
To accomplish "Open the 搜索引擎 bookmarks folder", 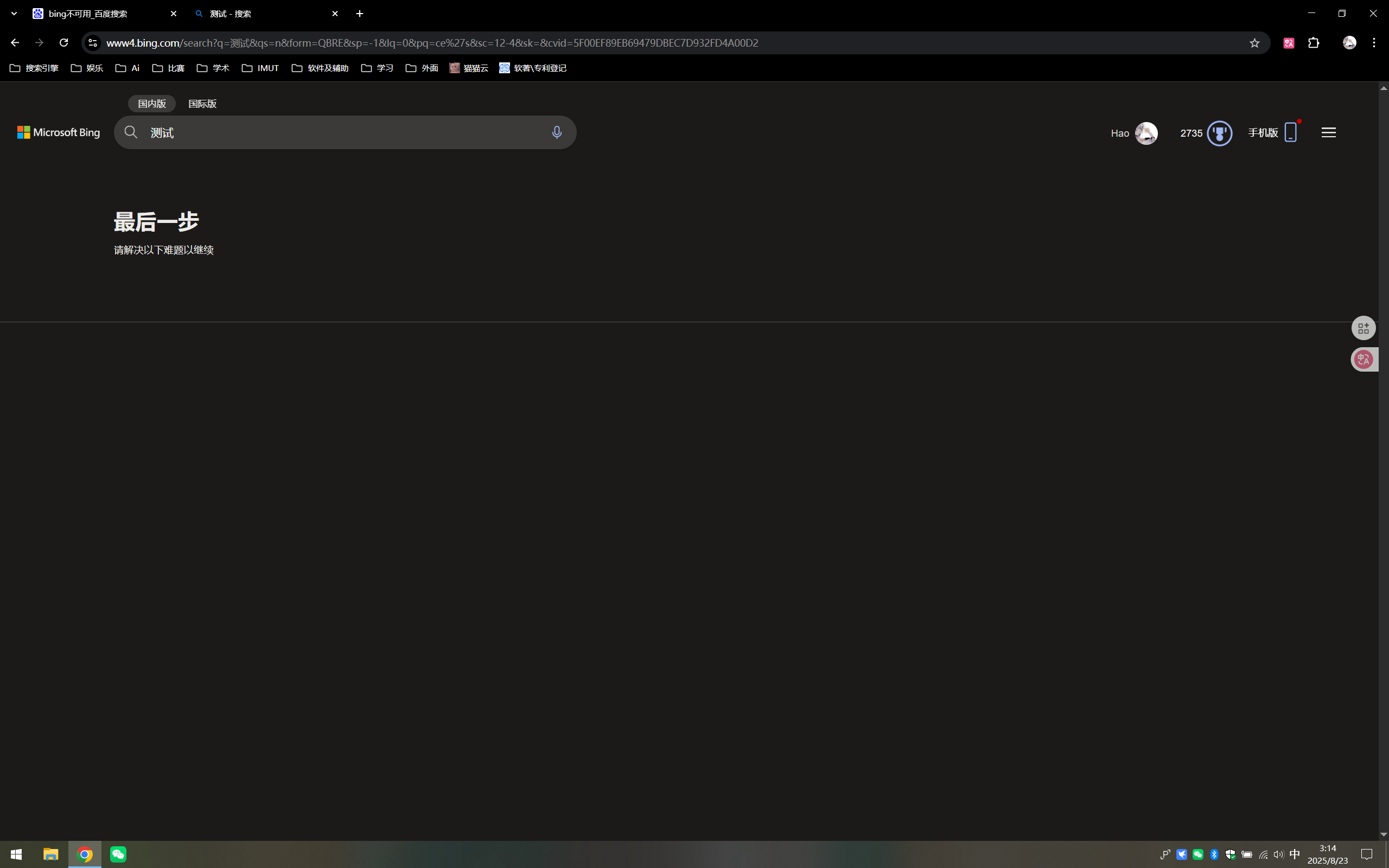I will (34, 68).
